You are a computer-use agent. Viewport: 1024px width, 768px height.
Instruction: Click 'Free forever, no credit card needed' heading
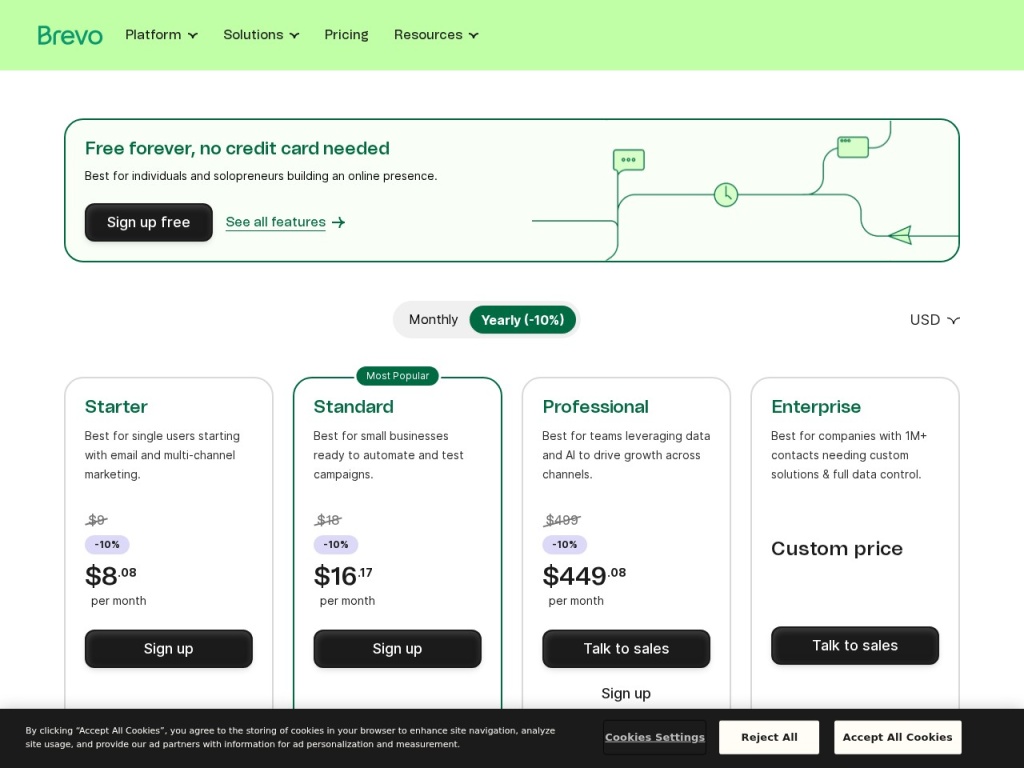pyautogui.click(x=237, y=148)
